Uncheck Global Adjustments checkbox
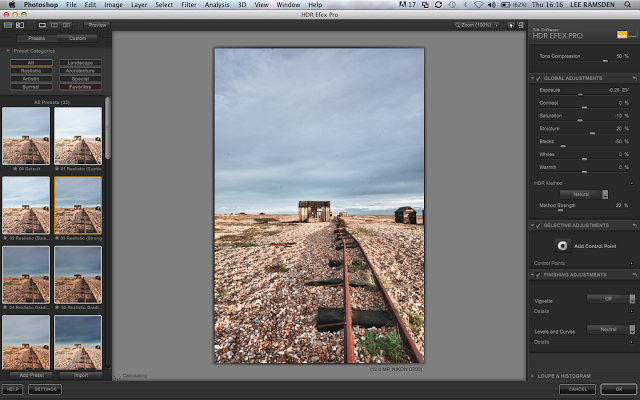Viewport: 640px width, 400px height. click(538, 78)
